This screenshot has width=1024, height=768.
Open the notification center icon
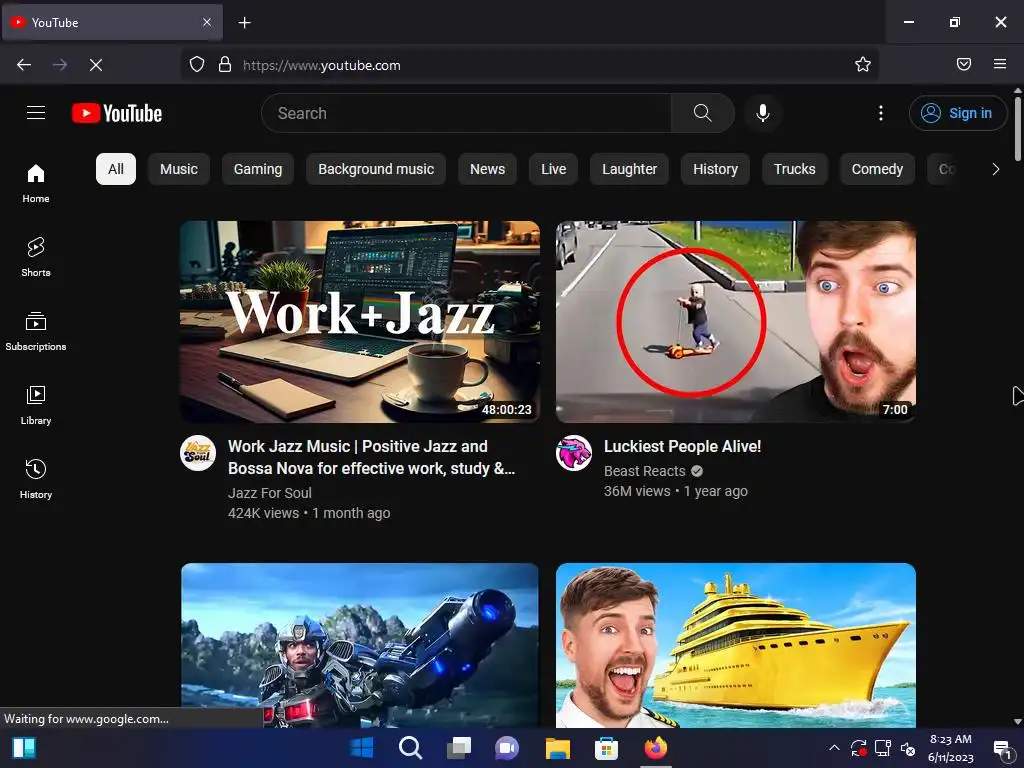pos(1002,748)
